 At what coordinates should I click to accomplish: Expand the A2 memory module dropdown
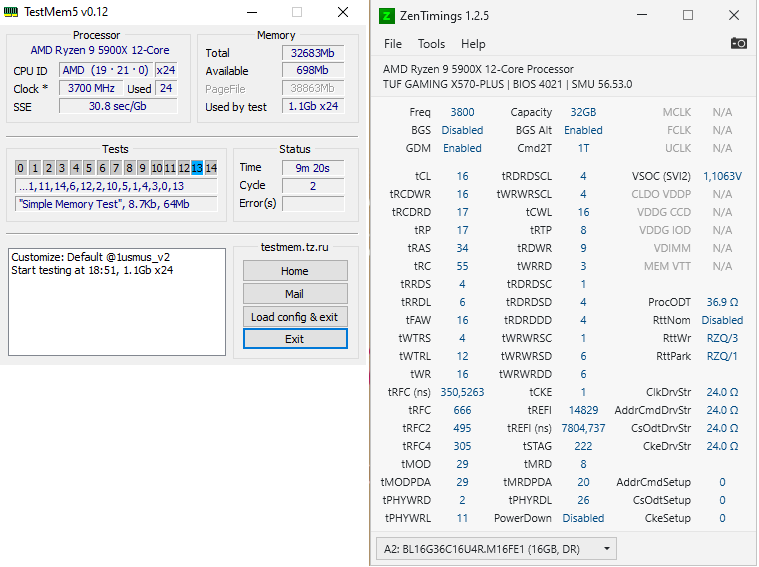tap(496, 549)
